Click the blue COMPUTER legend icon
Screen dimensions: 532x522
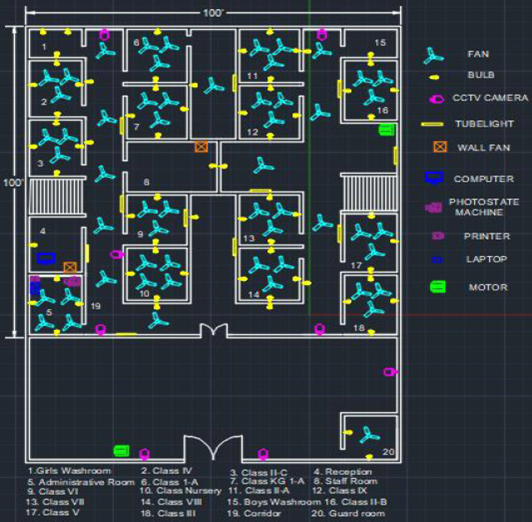[434, 178]
